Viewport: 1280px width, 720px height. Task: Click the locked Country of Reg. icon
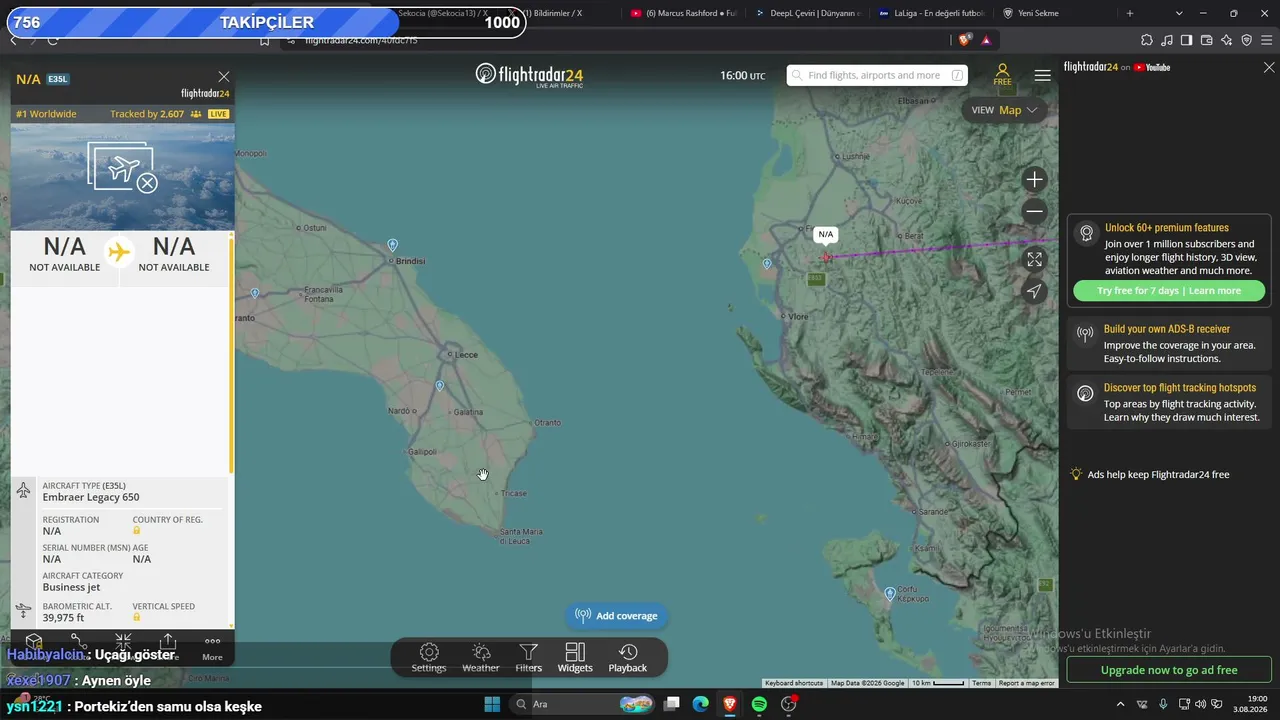tap(137, 530)
